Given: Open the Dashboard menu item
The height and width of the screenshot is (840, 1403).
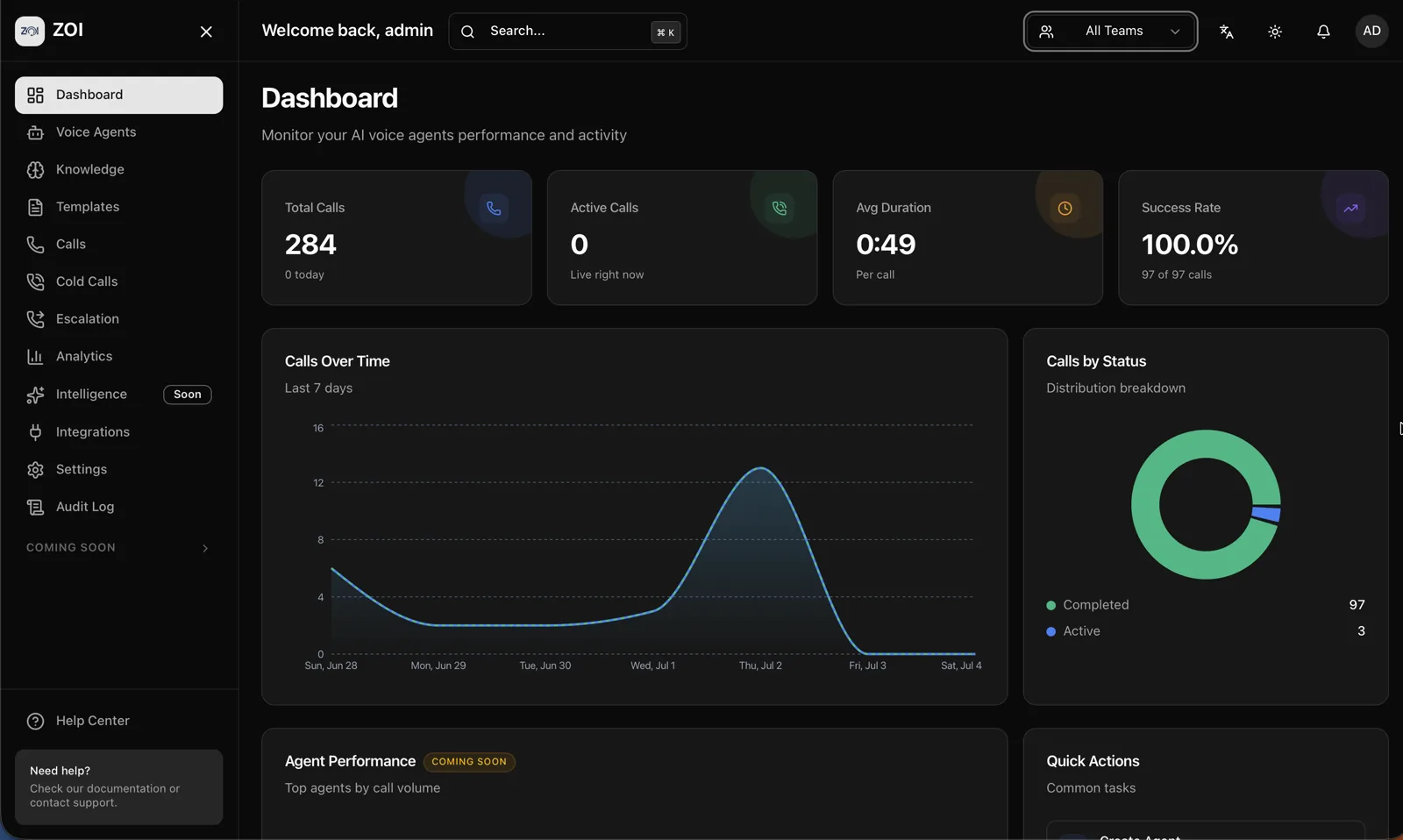Looking at the screenshot, I should (118, 95).
